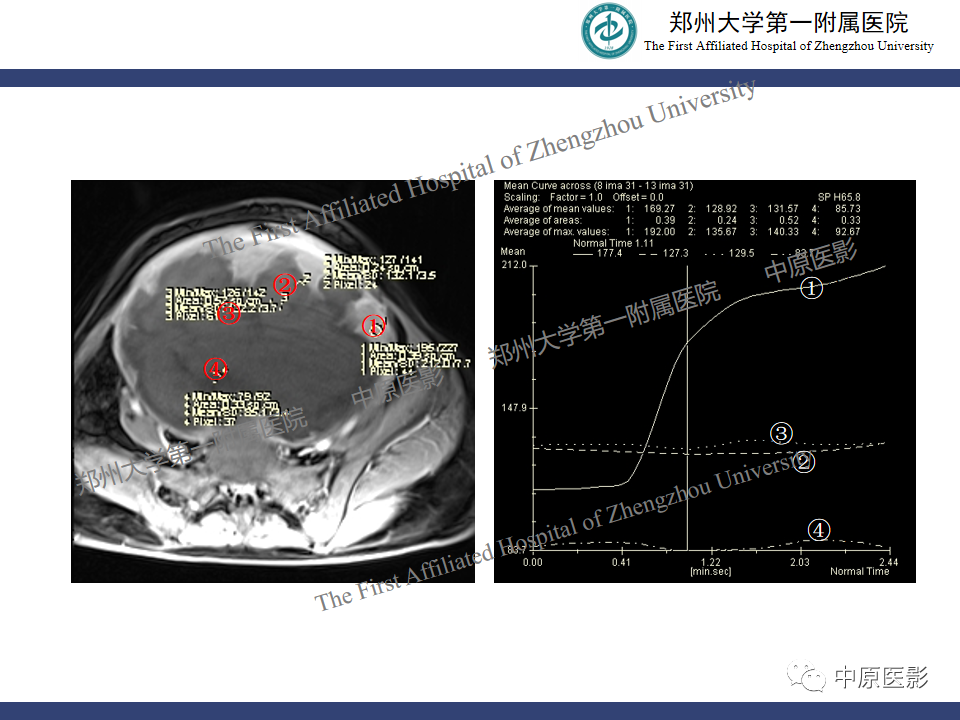Click max value 140.33
The image size is (960, 720).
(783, 232)
